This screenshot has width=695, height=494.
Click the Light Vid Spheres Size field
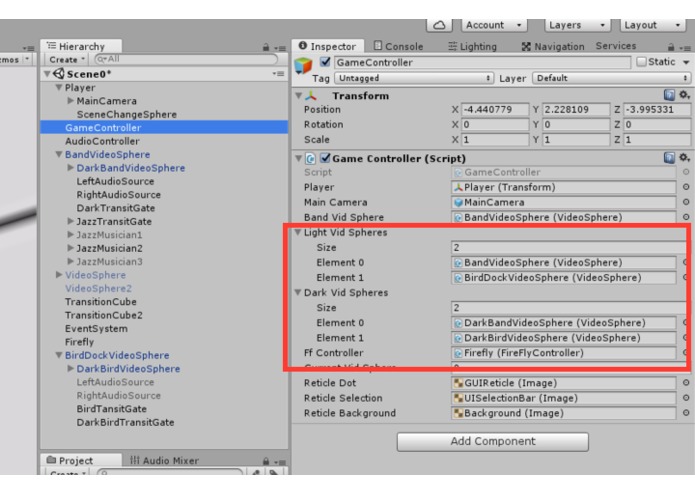[x=569, y=248]
